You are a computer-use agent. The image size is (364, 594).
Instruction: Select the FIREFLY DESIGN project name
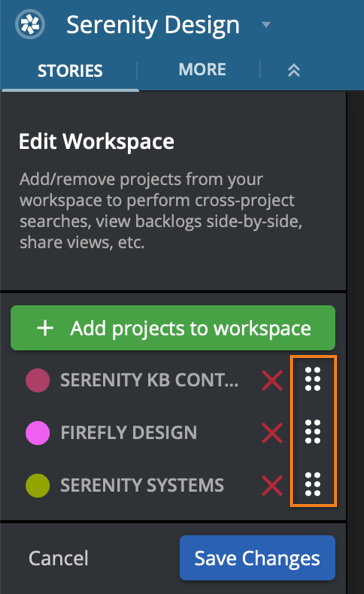click(x=129, y=433)
